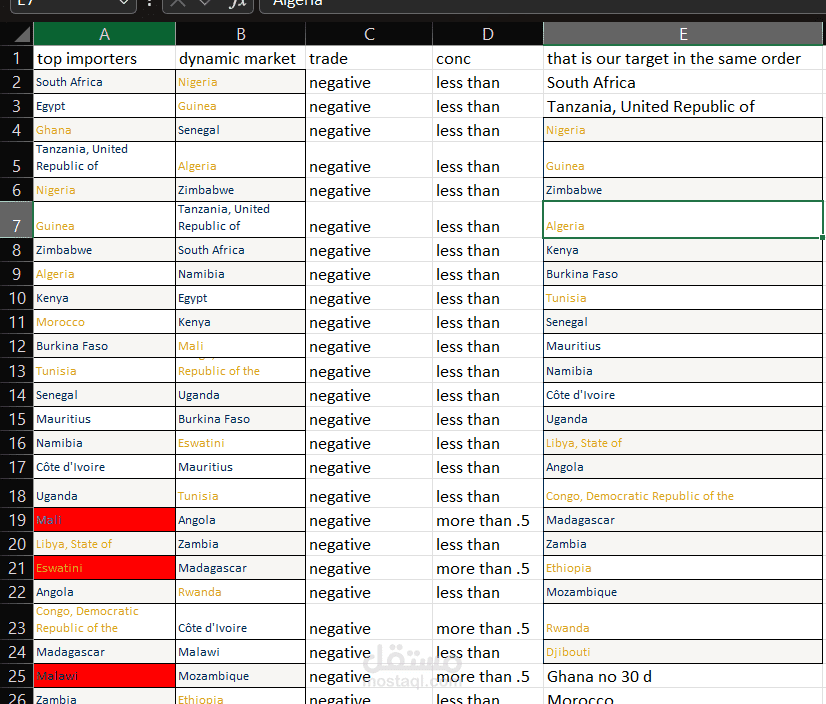826x704 pixels.
Task: Select 'Burkina Faso' in column E
Action: click(683, 274)
